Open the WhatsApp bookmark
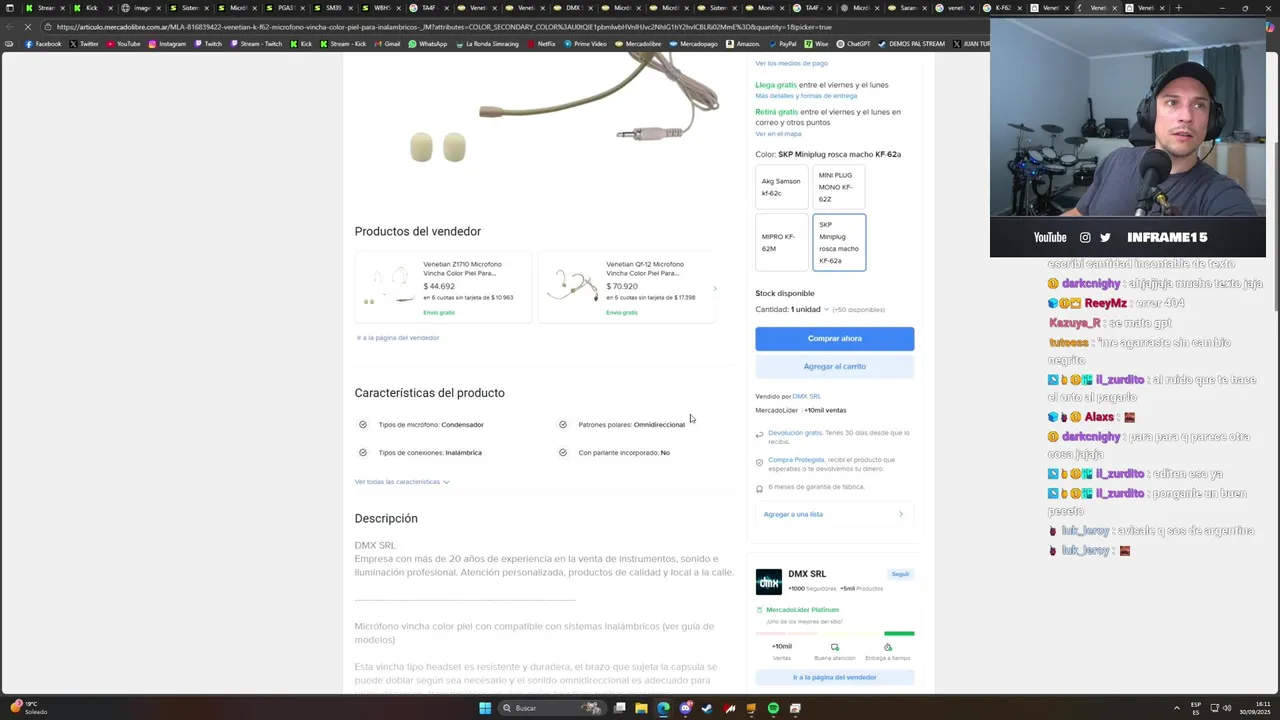The image size is (1280, 720). (x=428, y=44)
